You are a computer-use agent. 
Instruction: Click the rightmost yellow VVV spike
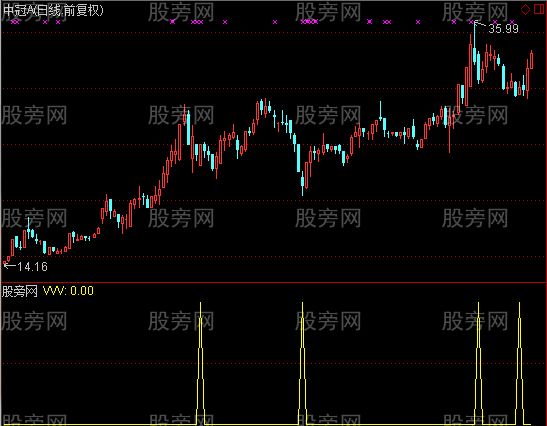[519, 363]
